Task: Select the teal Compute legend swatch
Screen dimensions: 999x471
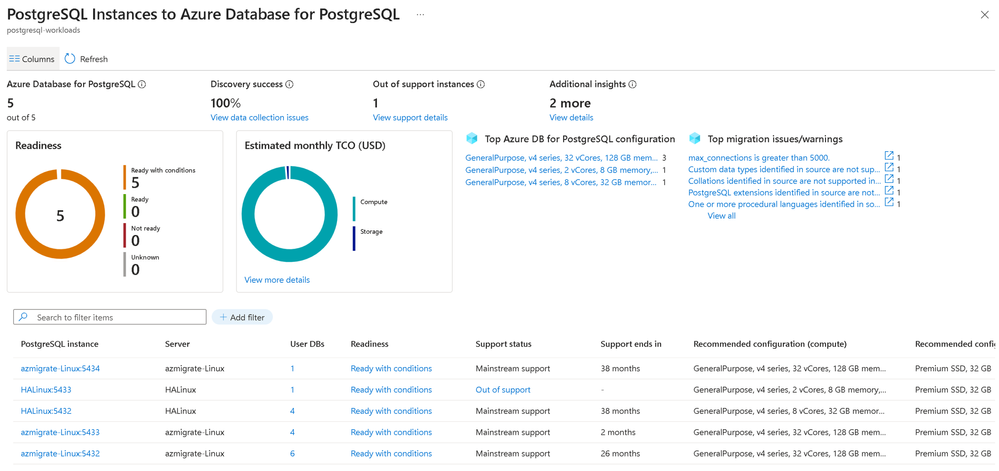Action: [354, 208]
